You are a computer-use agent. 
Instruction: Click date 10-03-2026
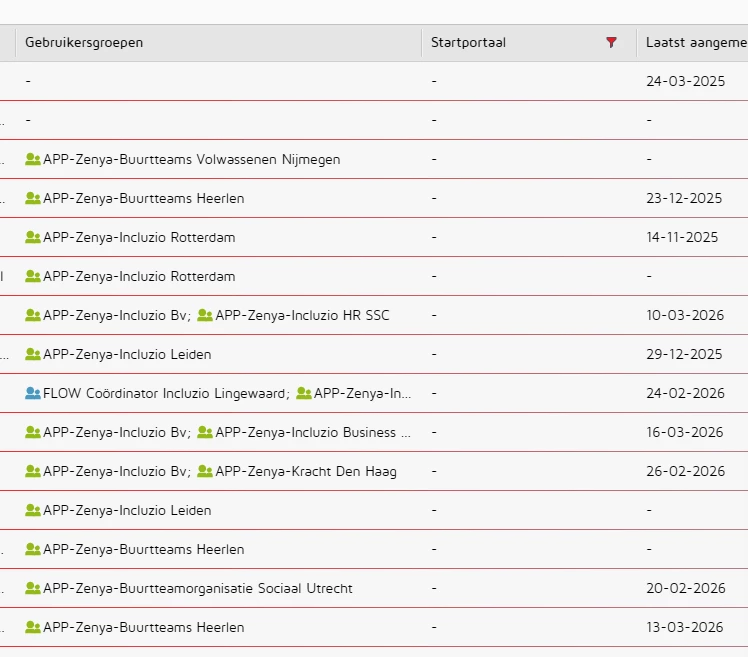click(685, 315)
